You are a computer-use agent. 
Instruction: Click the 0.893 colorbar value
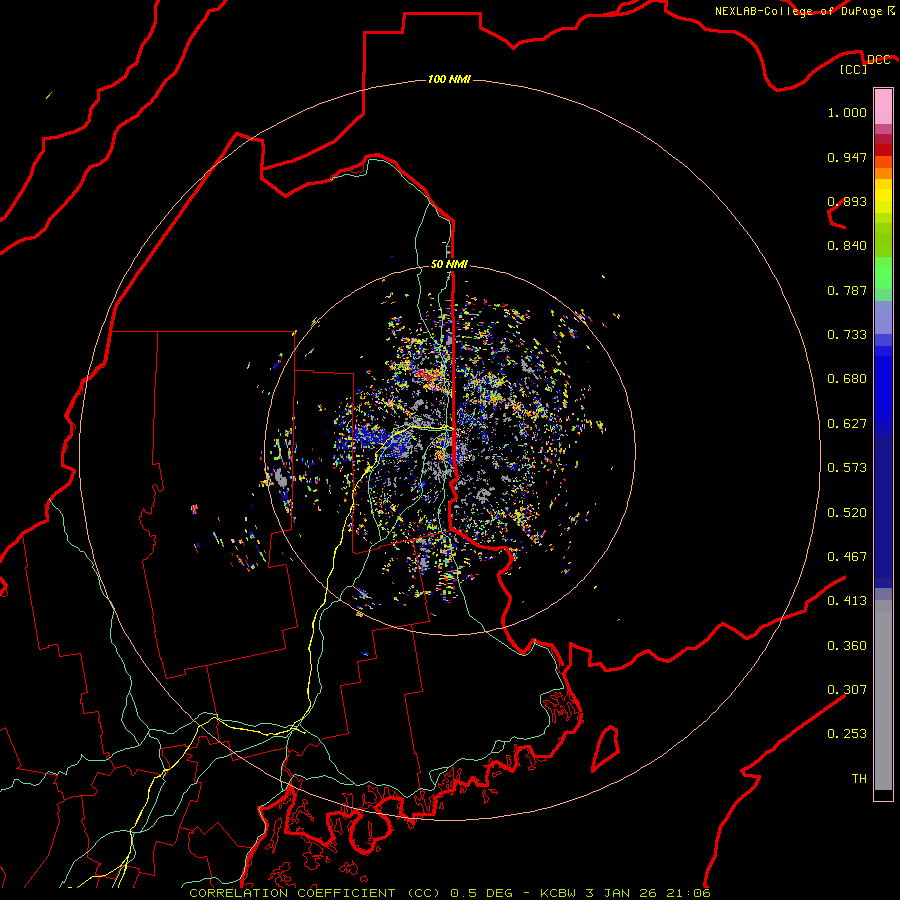click(x=847, y=201)
